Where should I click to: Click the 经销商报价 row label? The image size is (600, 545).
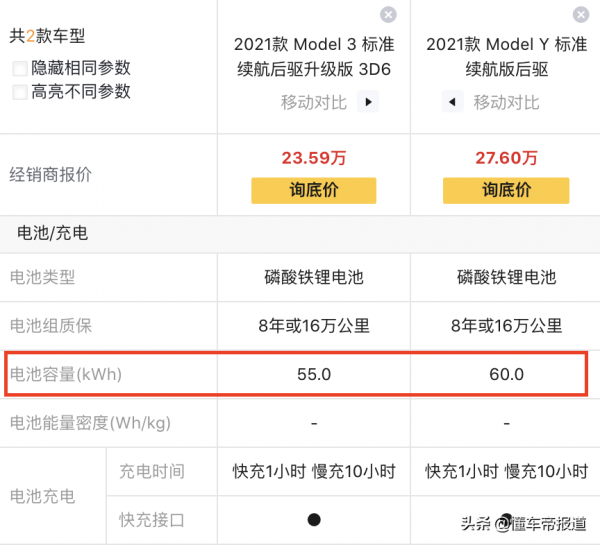[x=51, y=174]
